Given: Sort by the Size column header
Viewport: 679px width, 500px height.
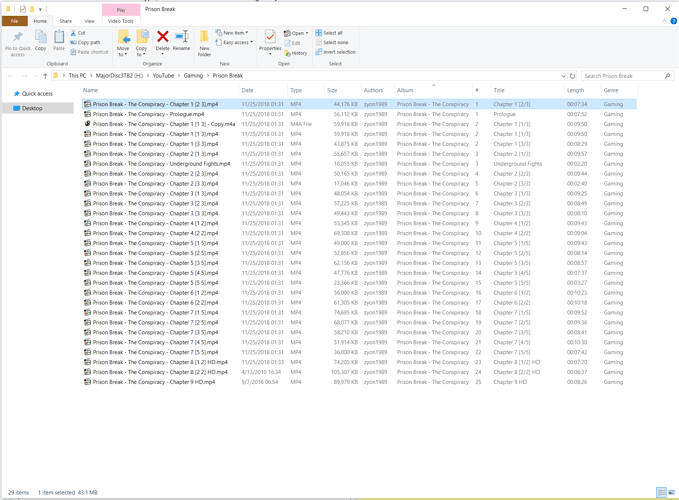Looking at the screenshot, I should point(342,90).
